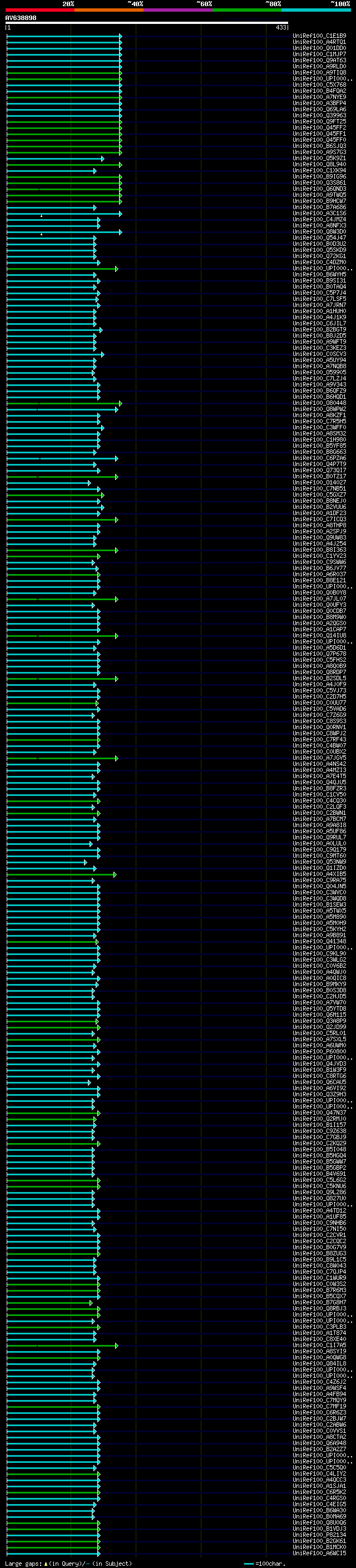The image size is (356, 1568).
Task: Click the =100char. scale legend
Action: click(264, 1563)
